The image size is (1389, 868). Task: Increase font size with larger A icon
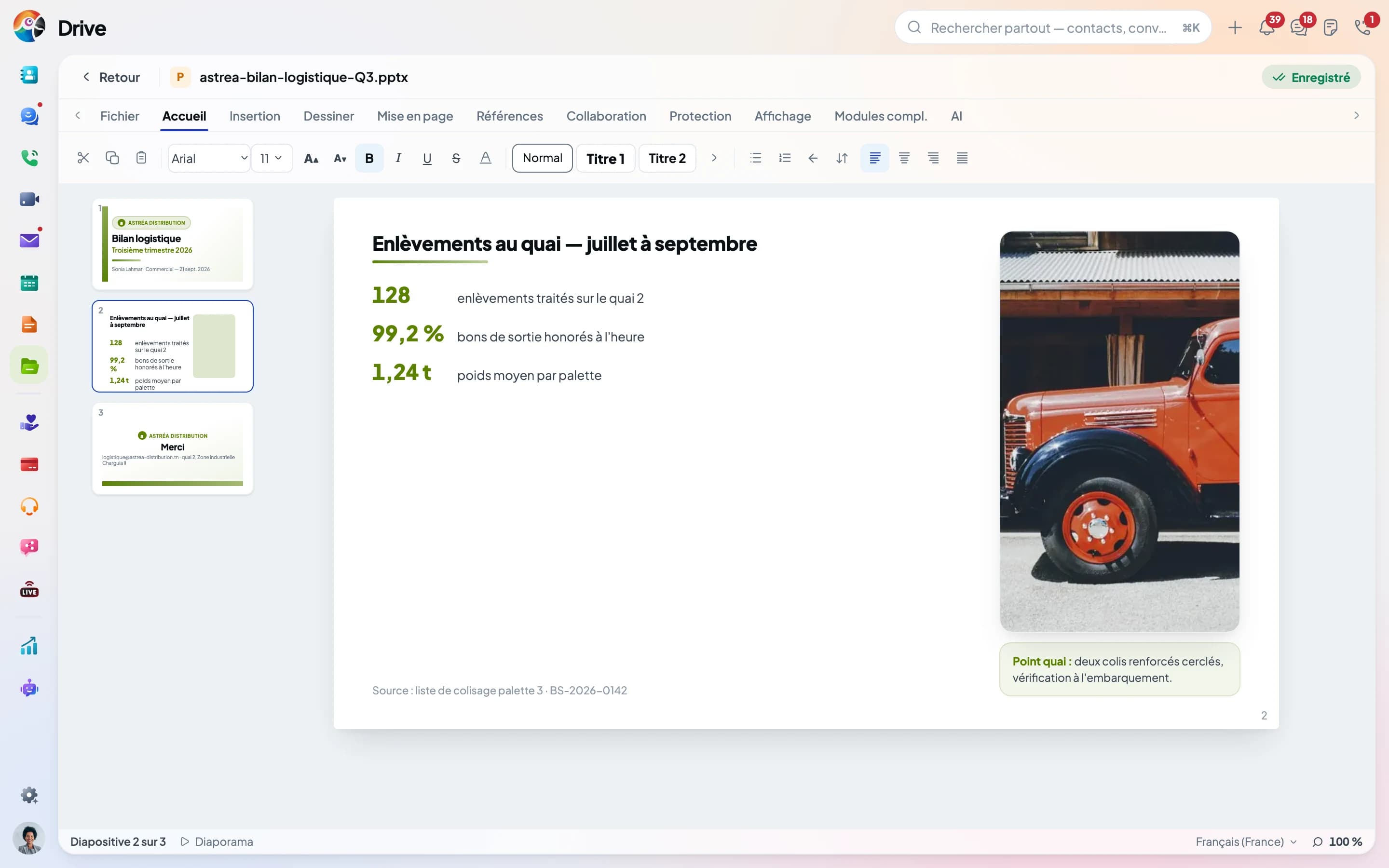point(311,159)
